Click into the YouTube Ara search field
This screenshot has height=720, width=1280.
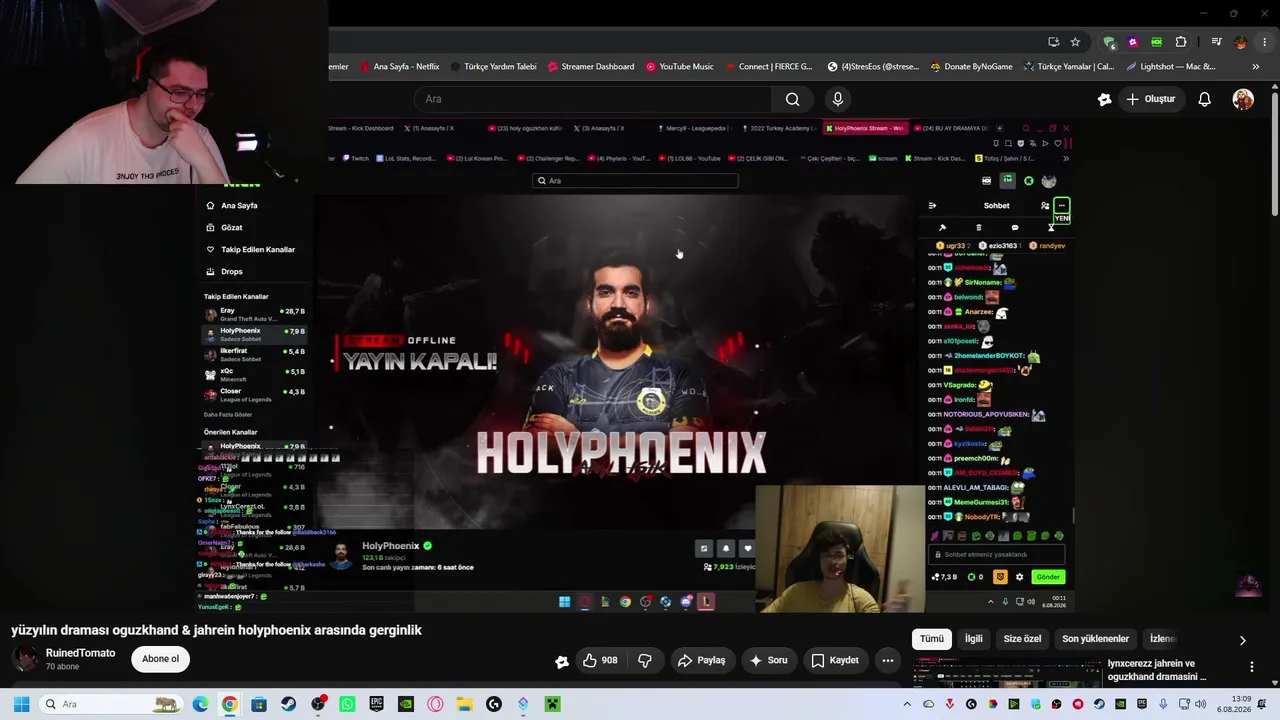pyautogui.click(x=593, y=99)
